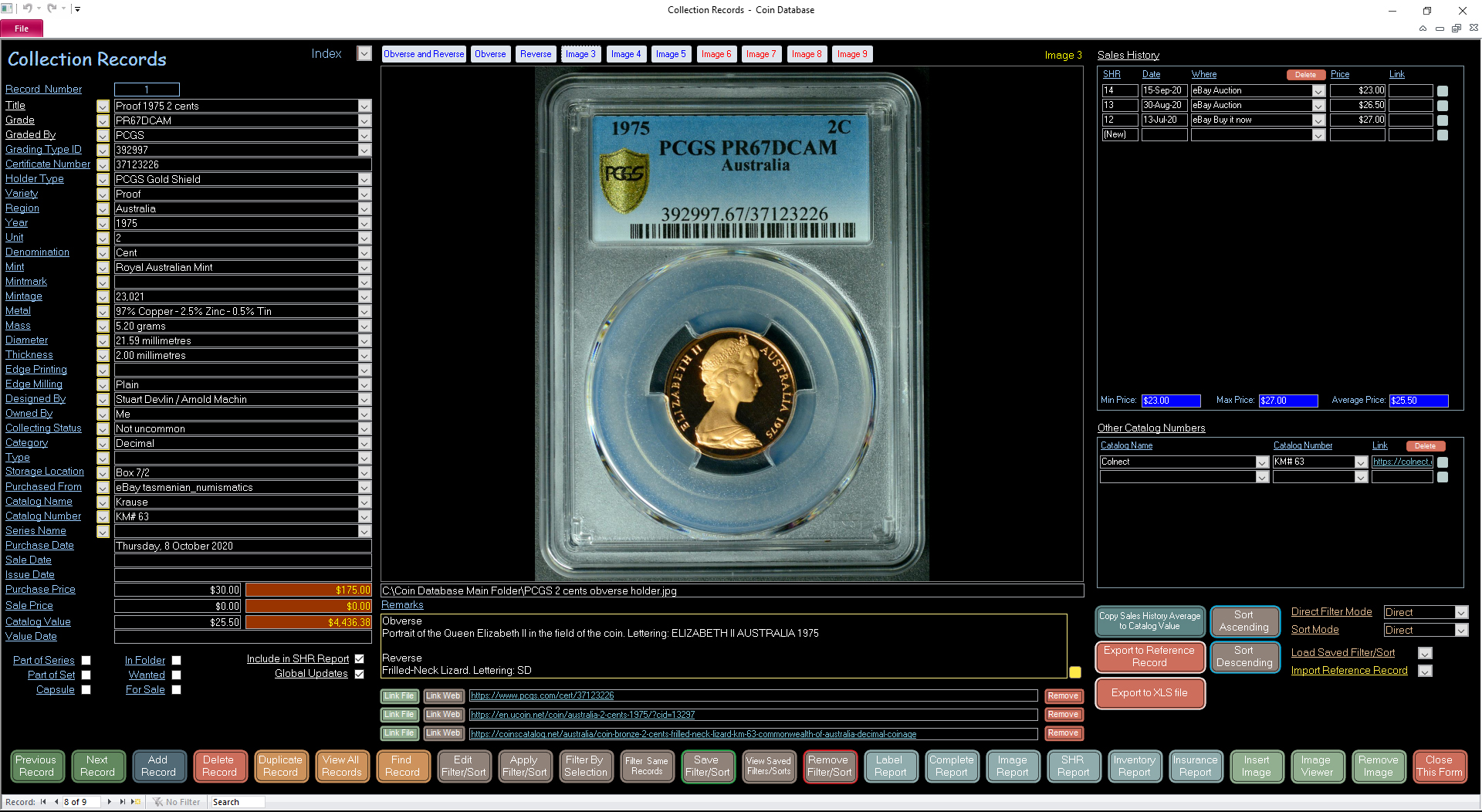The width and height of the screenshot is (1482, 812).
Task: Click the Undo icon in quick access toolbar
Action: [x=27, y=8]
